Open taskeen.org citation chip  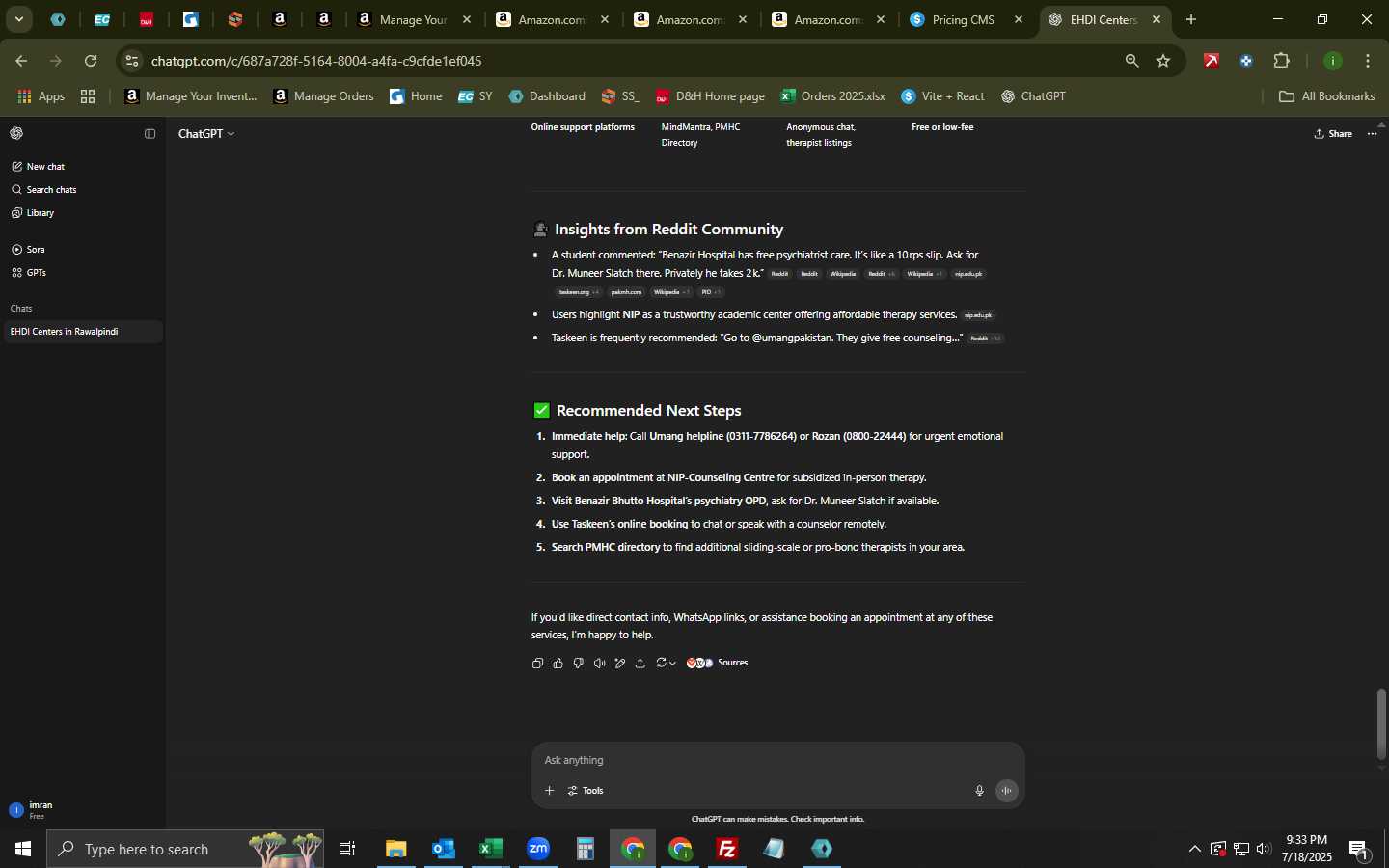pos(579,292)
